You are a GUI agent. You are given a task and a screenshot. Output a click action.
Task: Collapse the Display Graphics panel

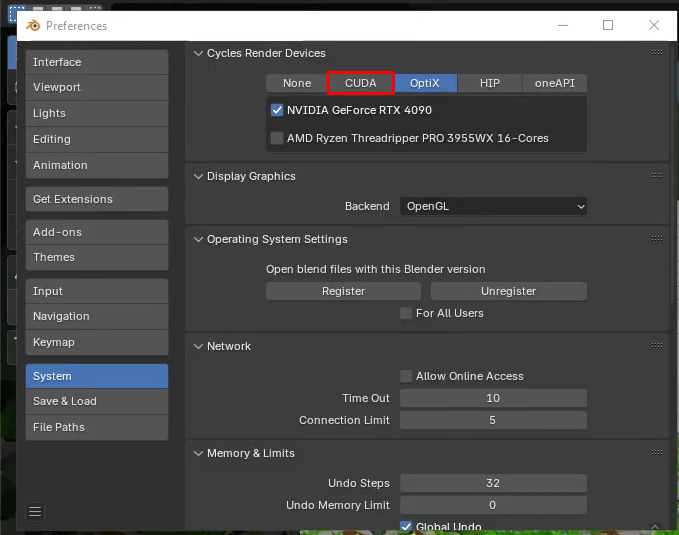click(x=198, y=176)
